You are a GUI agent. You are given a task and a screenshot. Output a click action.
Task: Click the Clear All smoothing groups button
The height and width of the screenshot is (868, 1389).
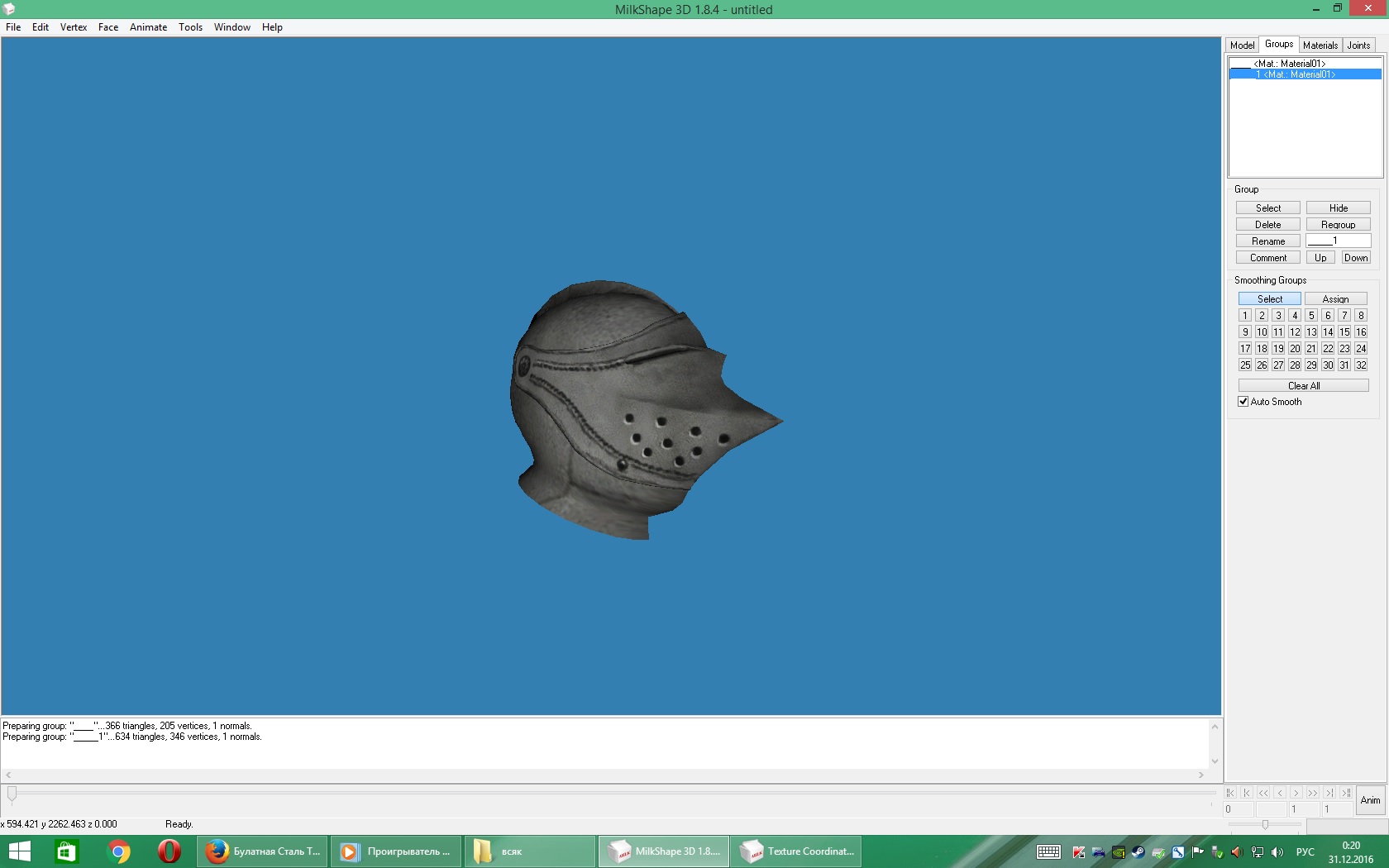pyautogui.click(x=1304, y=386)
